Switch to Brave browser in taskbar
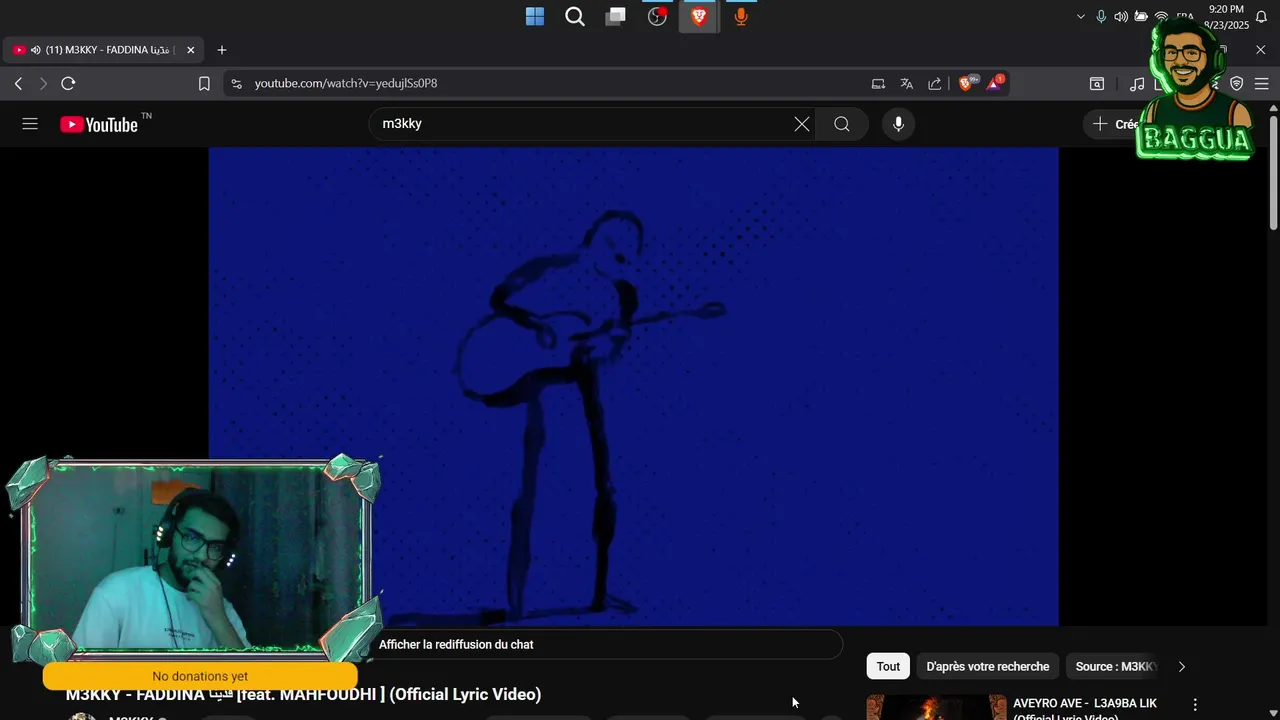Image resolution: width=1280 pixels, height=720 pixels. coord(699,16)
